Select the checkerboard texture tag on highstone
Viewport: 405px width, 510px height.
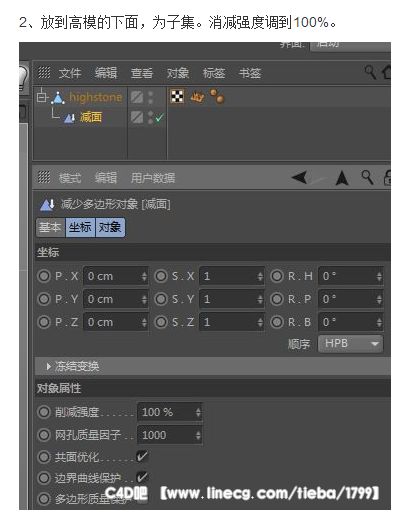[177, 96]
